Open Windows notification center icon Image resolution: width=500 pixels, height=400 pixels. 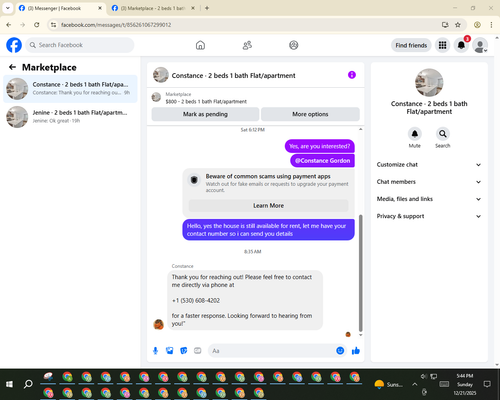click(487, 384)
